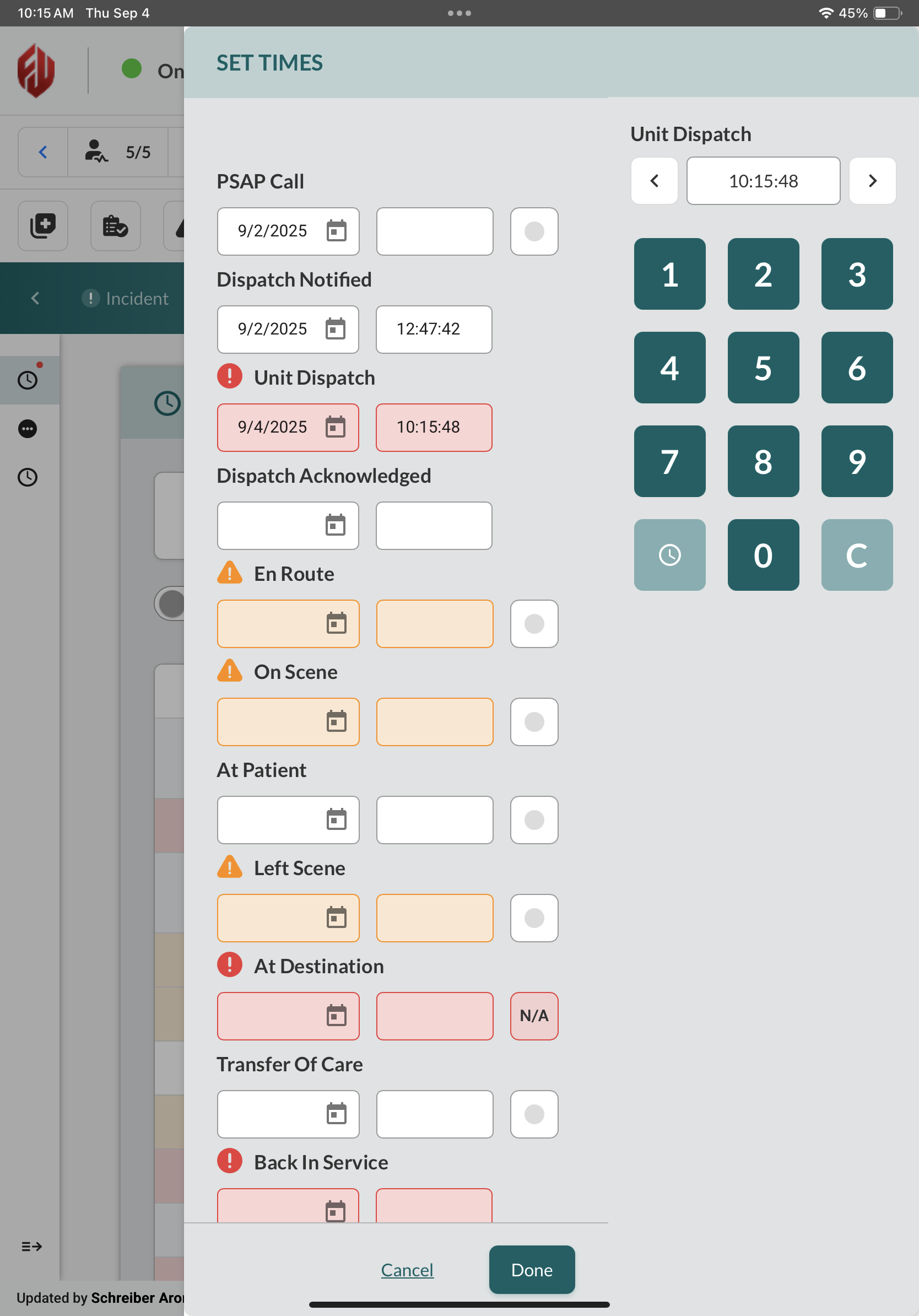Go back with the blue chevron
This screenshot has width=919, height=1316.
click(43, 153)
